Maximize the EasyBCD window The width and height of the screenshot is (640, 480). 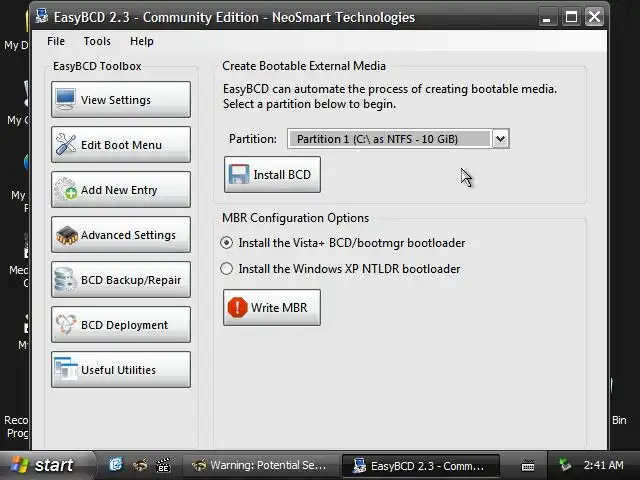point(571,17)
